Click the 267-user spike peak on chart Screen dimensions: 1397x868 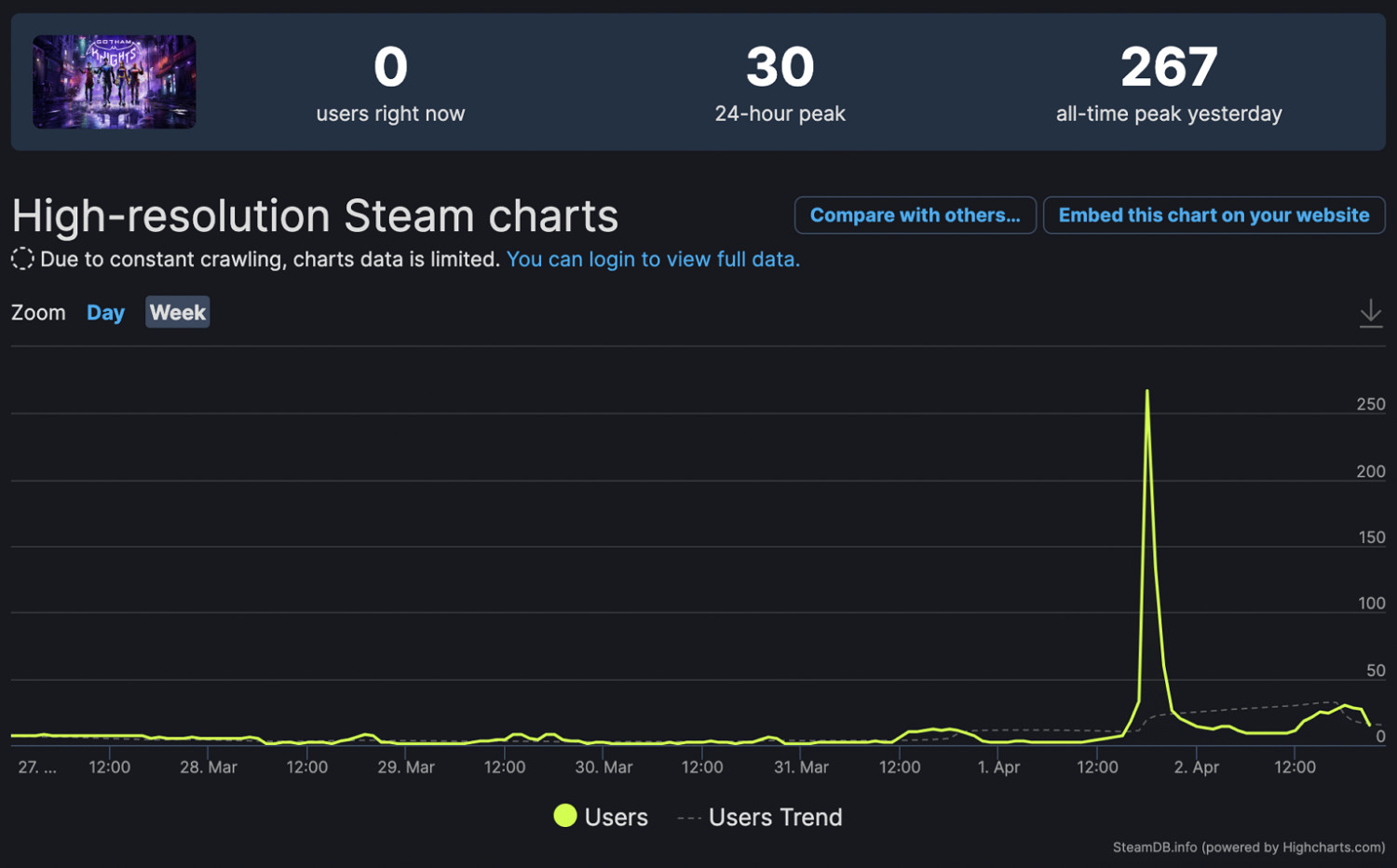[x=1146, y=391]
